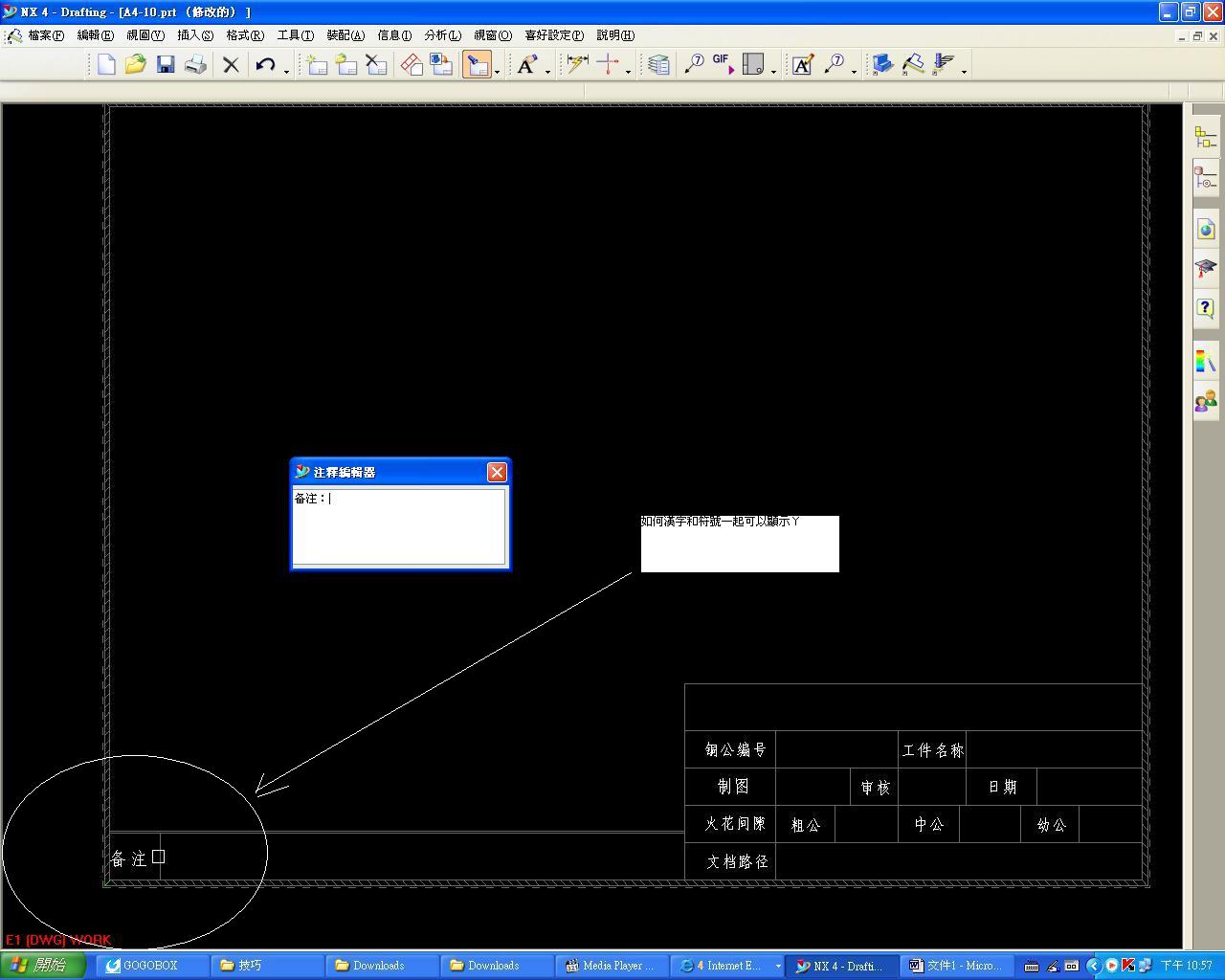1225x980 pixels.
Task: Switch to GOGOBOX in the taskbar
Action: (153, 966)
